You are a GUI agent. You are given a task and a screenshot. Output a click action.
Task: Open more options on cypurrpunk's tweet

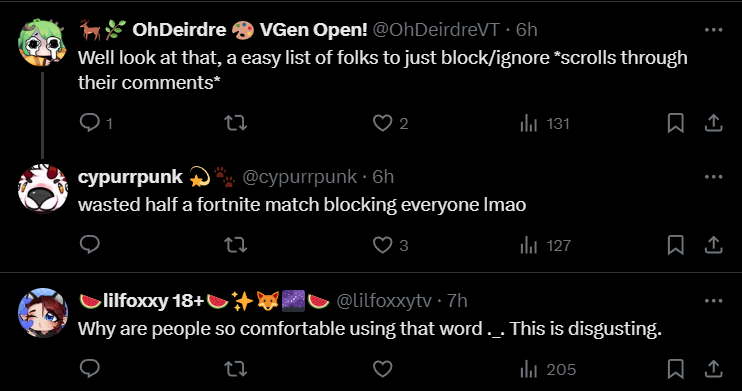click(713, 177)
